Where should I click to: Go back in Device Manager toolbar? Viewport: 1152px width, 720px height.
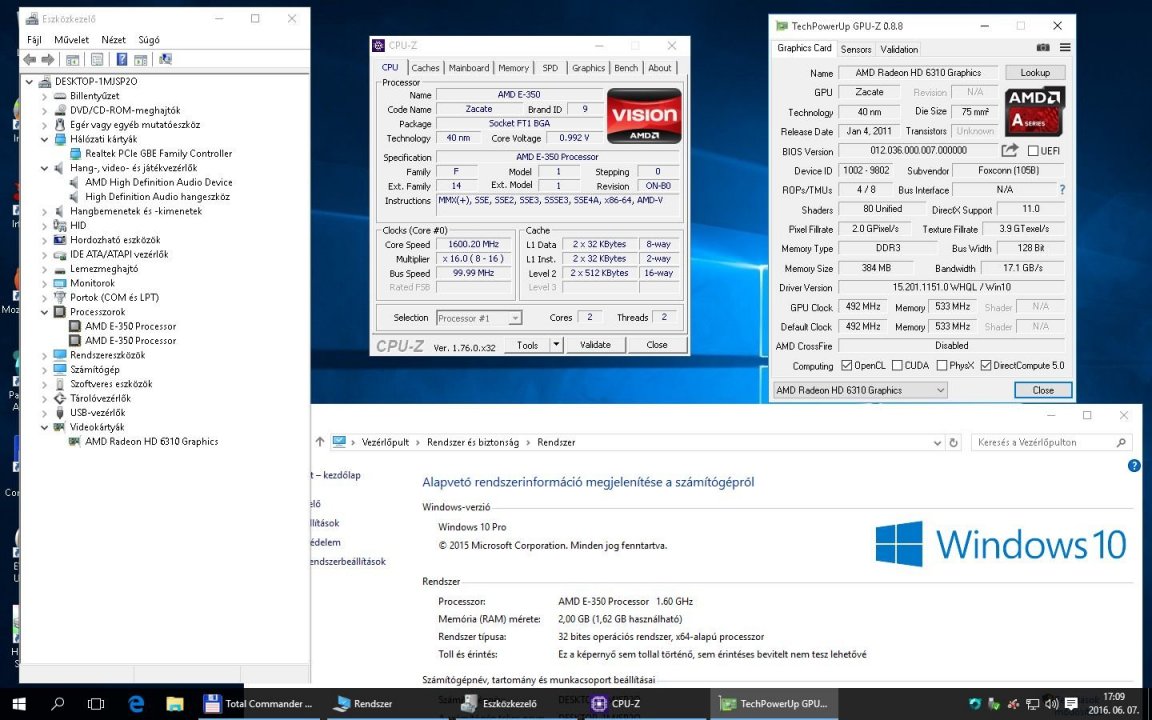click(29, 60)
